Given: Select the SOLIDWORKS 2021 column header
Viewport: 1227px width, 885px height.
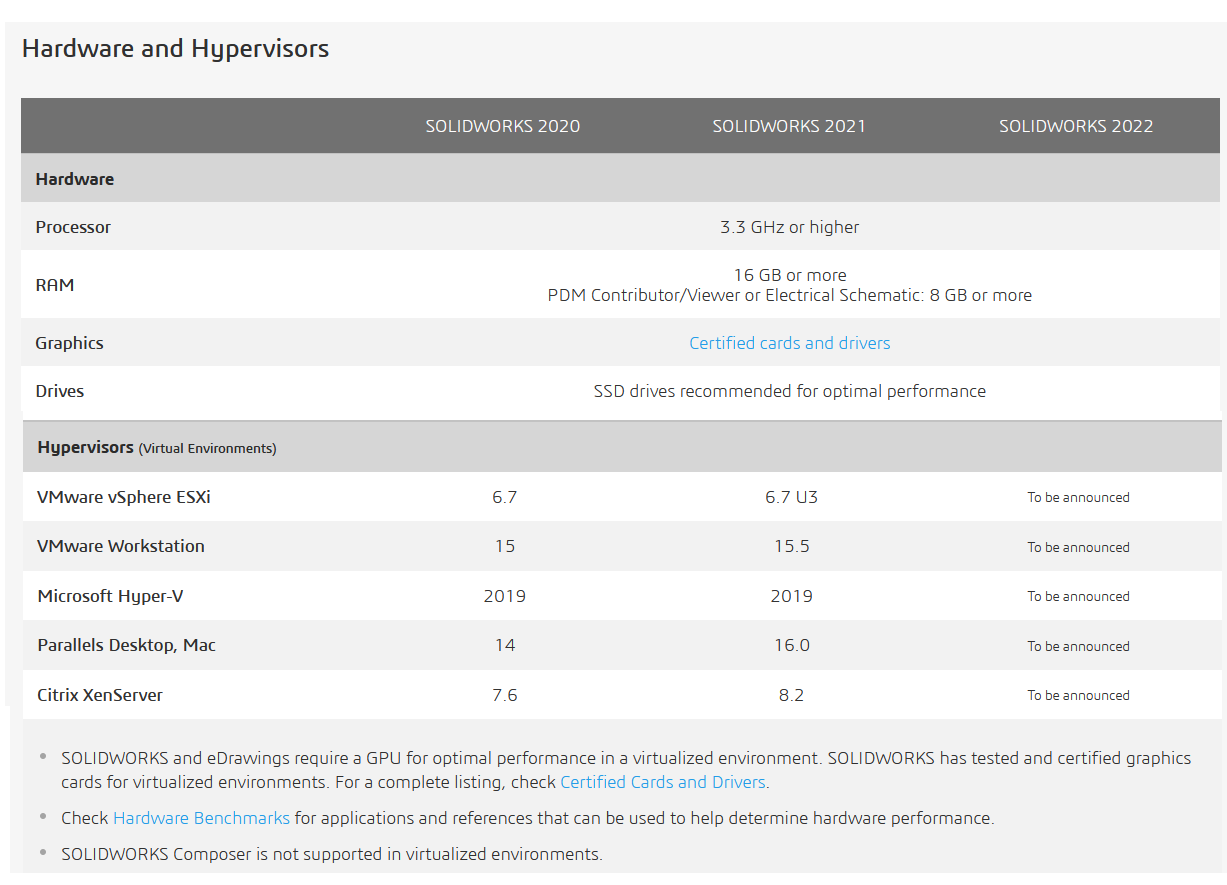Looking at the screenshot, I should pos(789,126).
